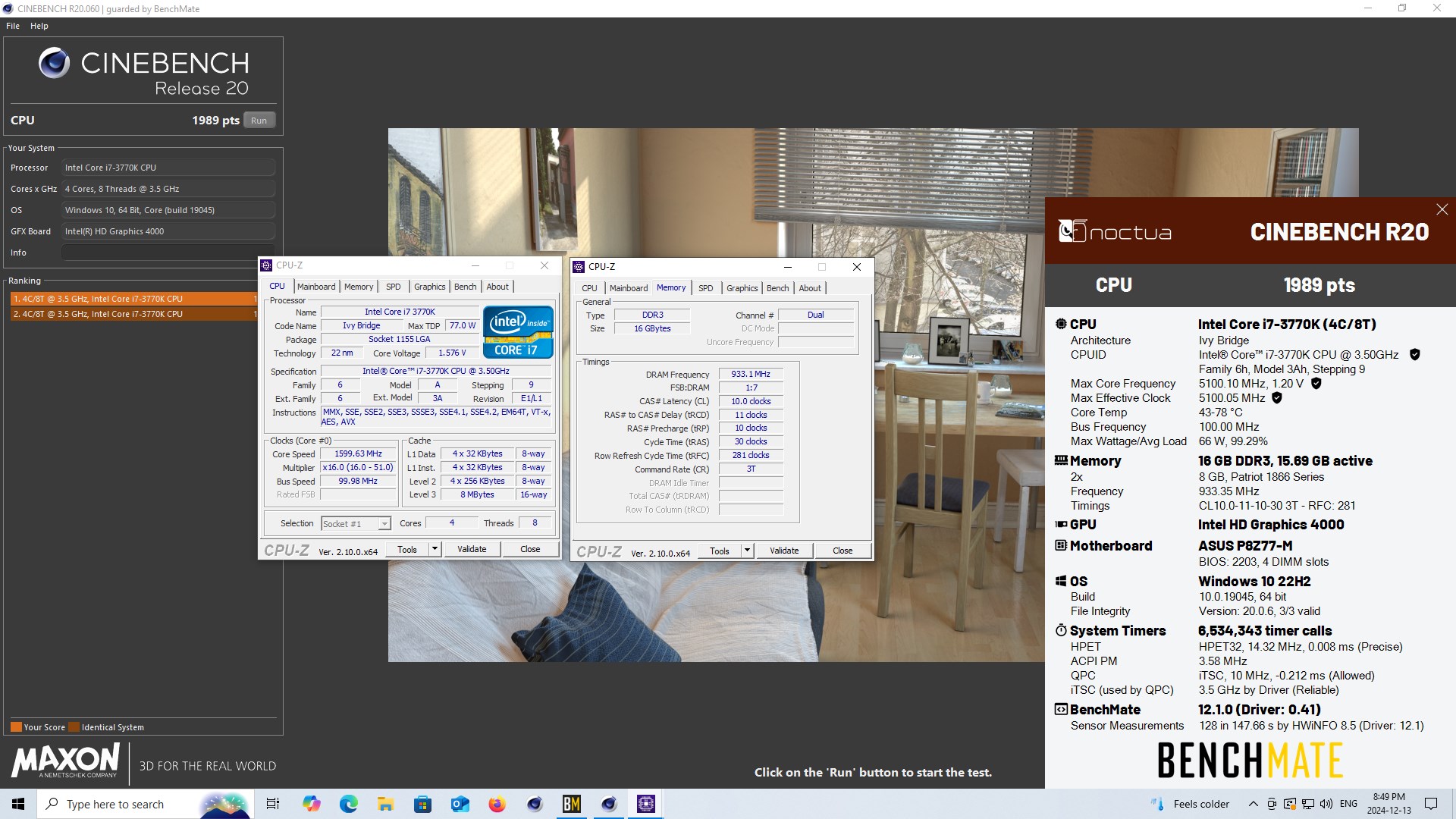Click Tools button in right CPU-Z window
Screen dimensions: 1456x819
tap(720, 551)
